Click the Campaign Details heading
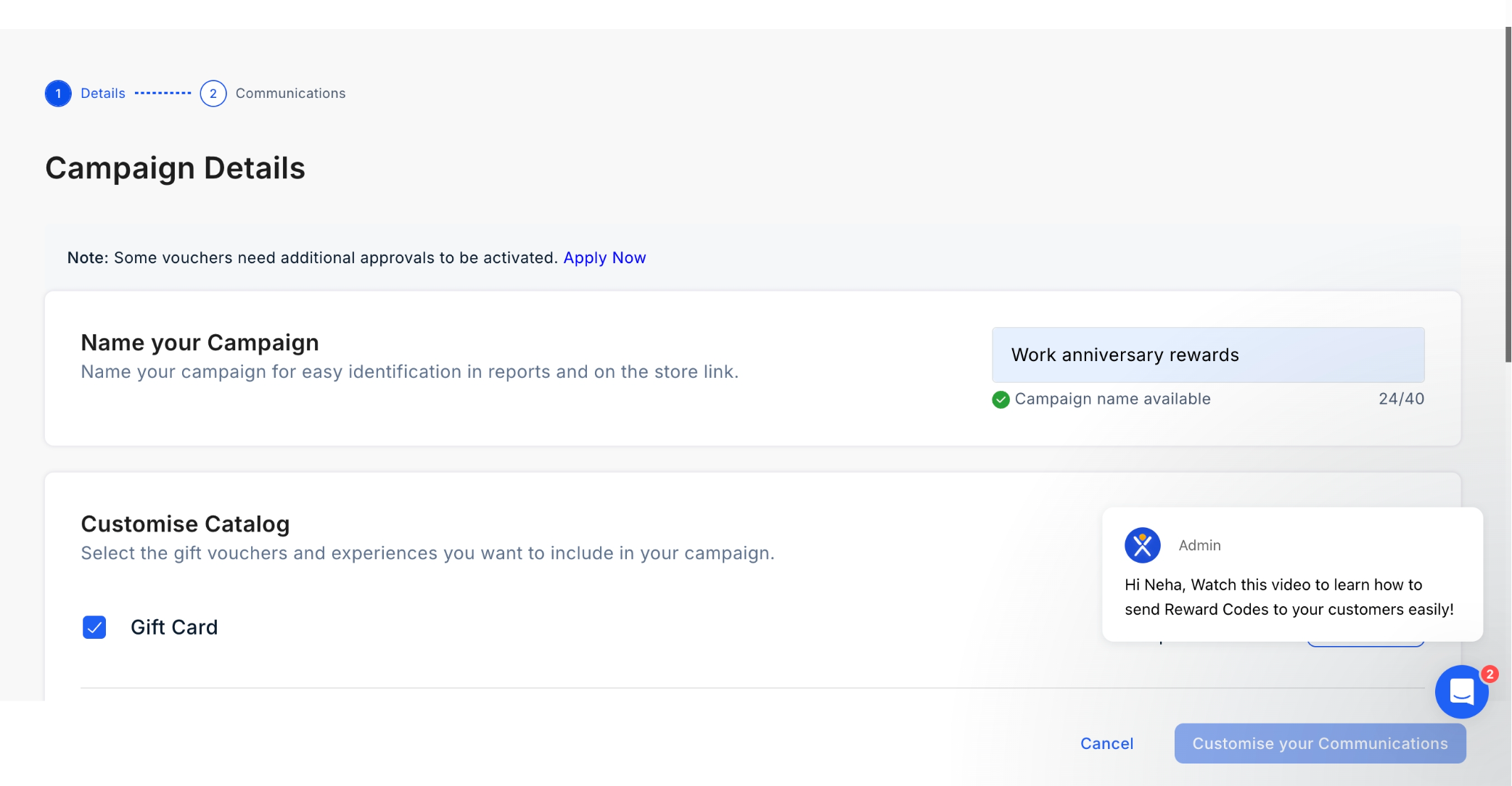The height and width of the screenshot is (786, 1512). (x=175, y=168)
